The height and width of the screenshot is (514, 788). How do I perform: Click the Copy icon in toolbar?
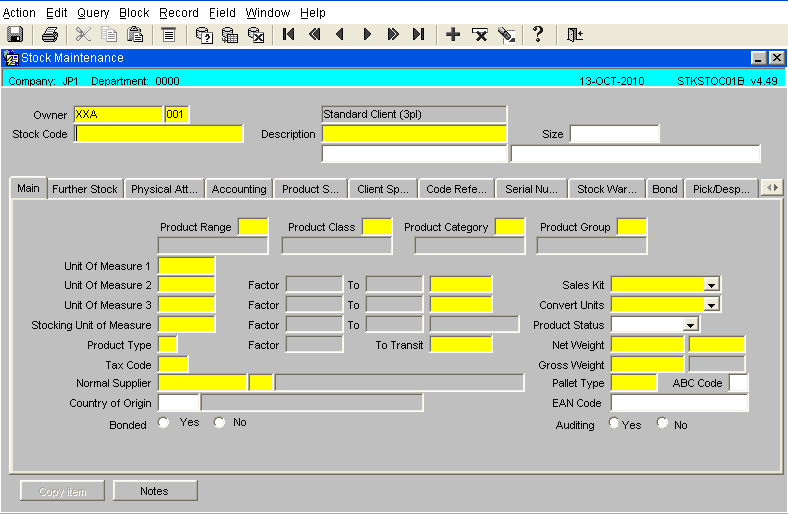click(109, 35)
